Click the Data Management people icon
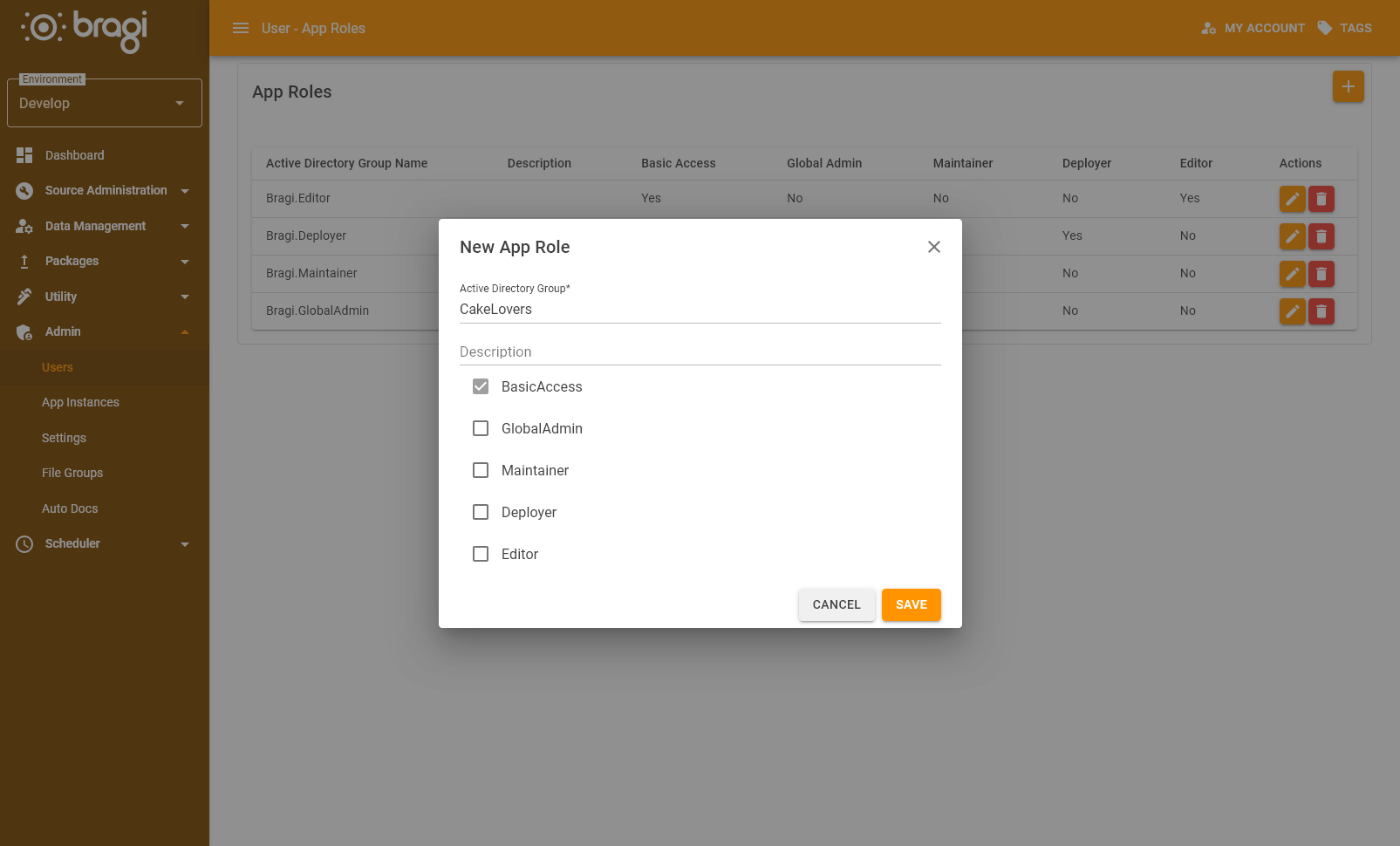Image resolution: width=1400 pixels, height=846 pixels. pyautogui.click(x=24, y=226)
